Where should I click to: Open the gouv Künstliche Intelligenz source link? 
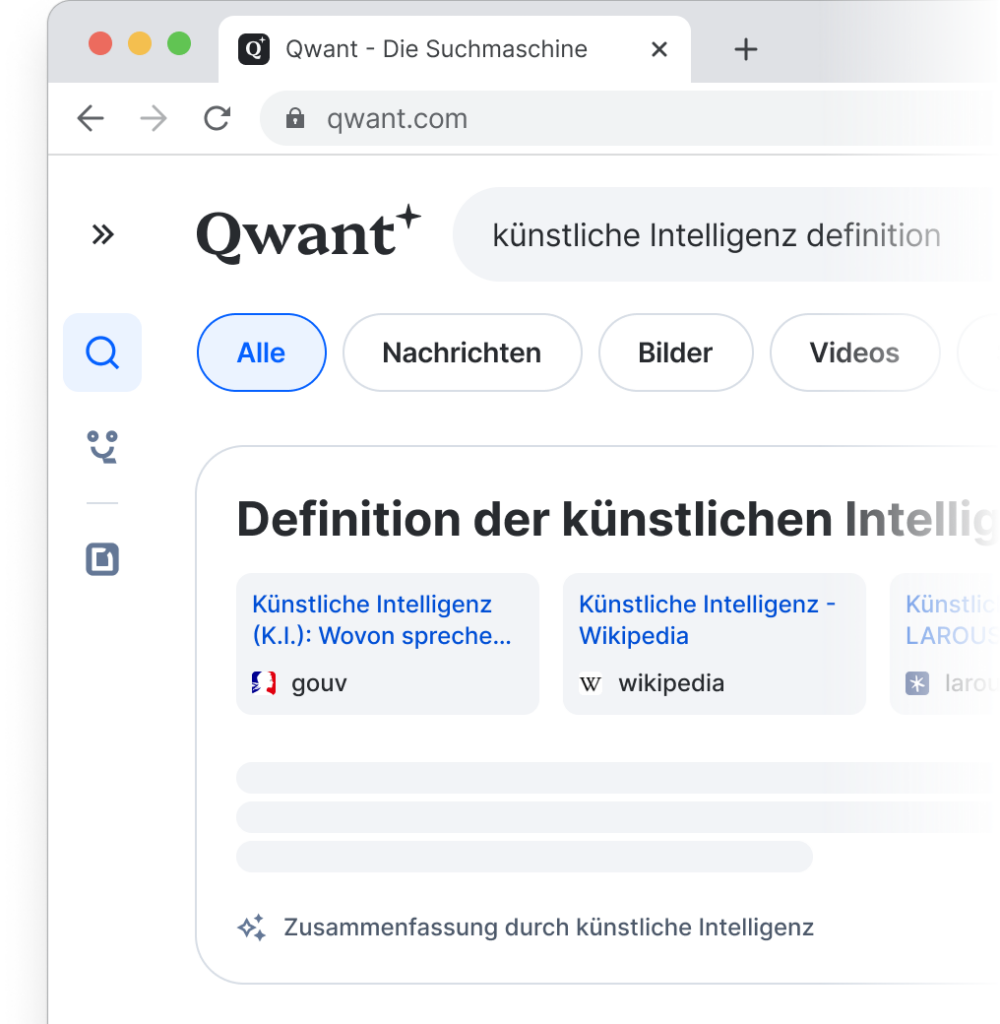point(382,620)
